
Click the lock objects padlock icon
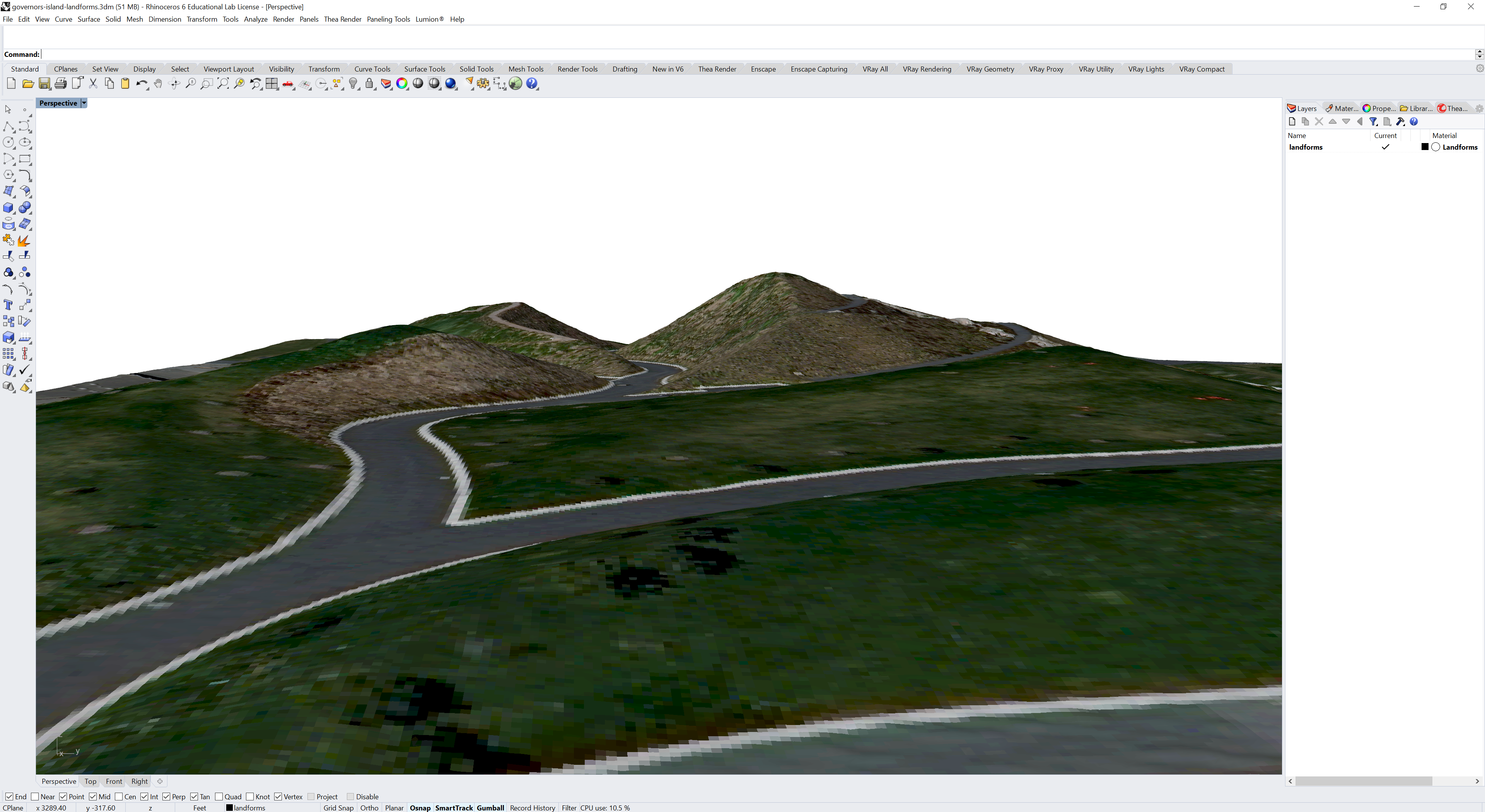click(x=370, y=84)
